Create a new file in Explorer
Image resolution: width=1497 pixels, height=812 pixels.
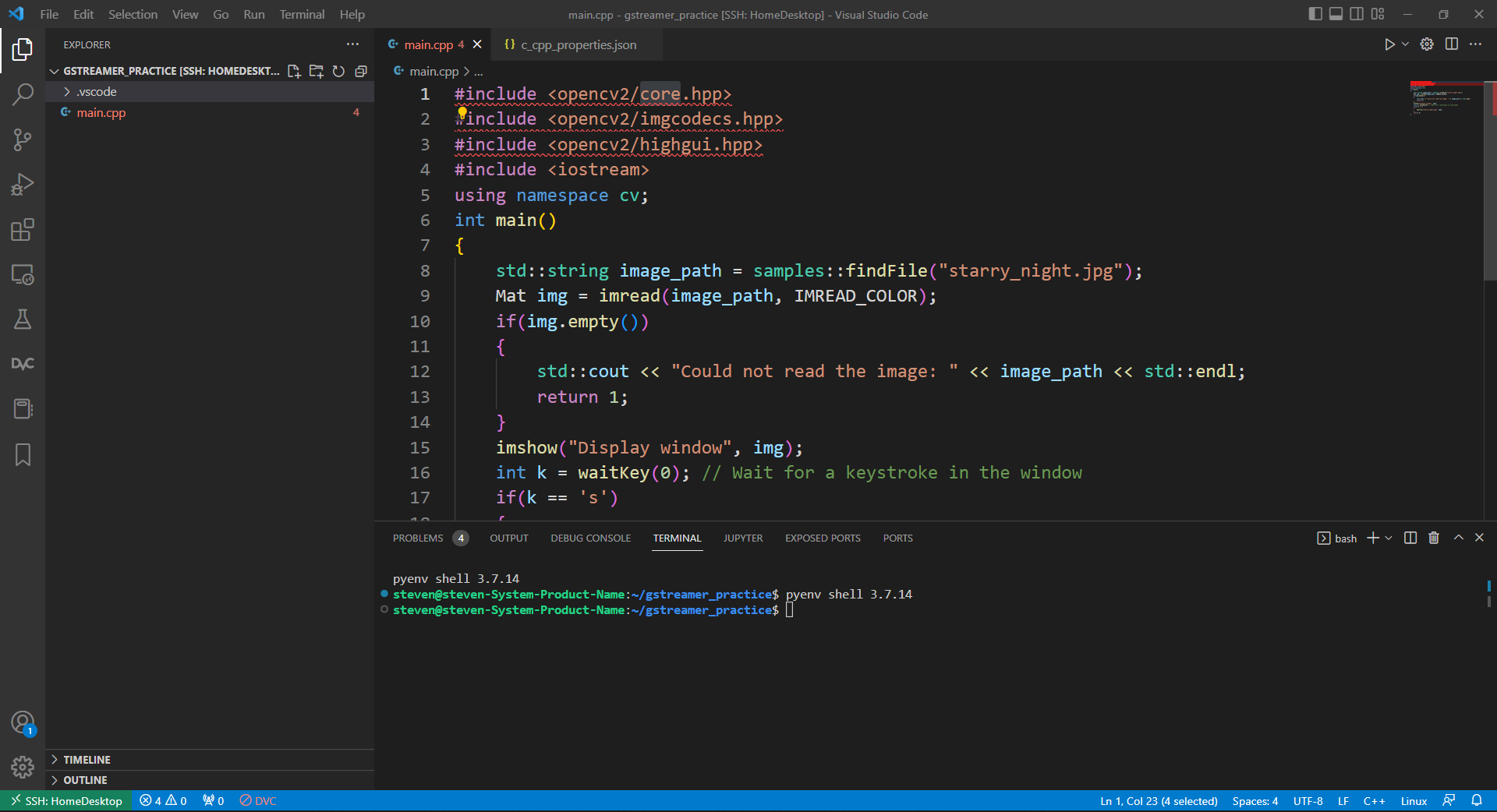294,71
